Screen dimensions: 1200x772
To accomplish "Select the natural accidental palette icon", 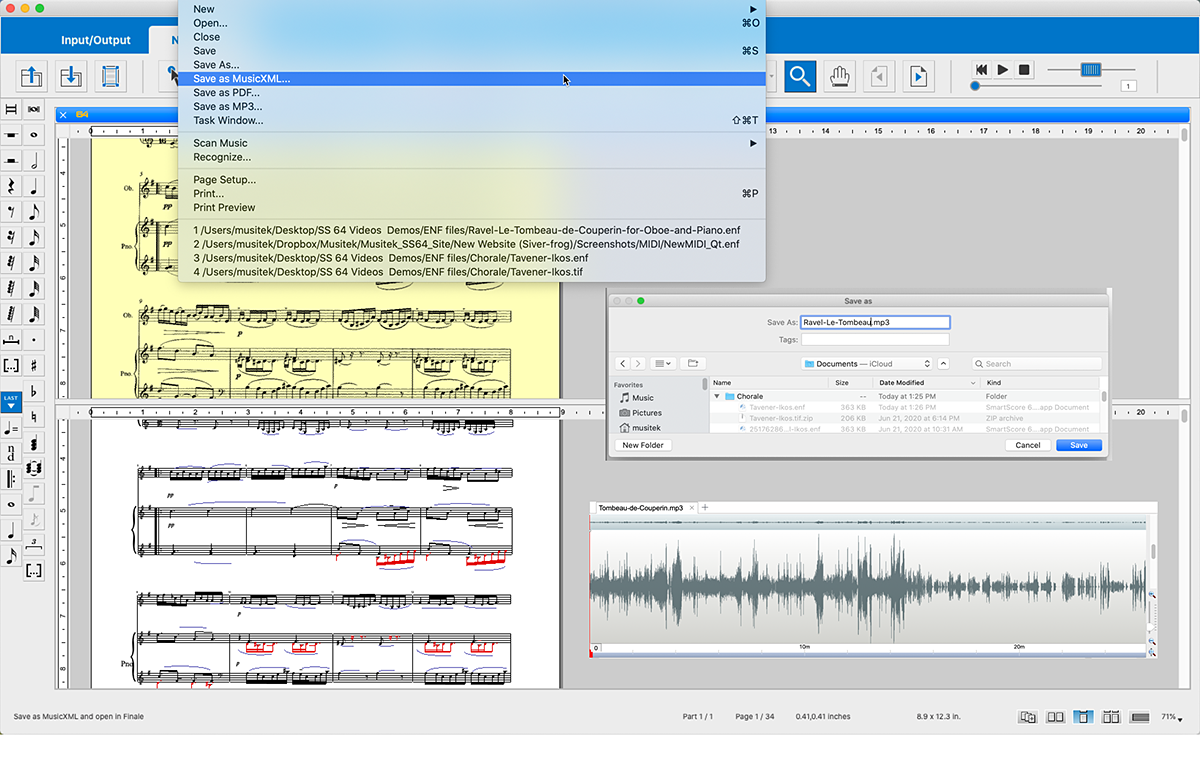I will tap(34, 417).
